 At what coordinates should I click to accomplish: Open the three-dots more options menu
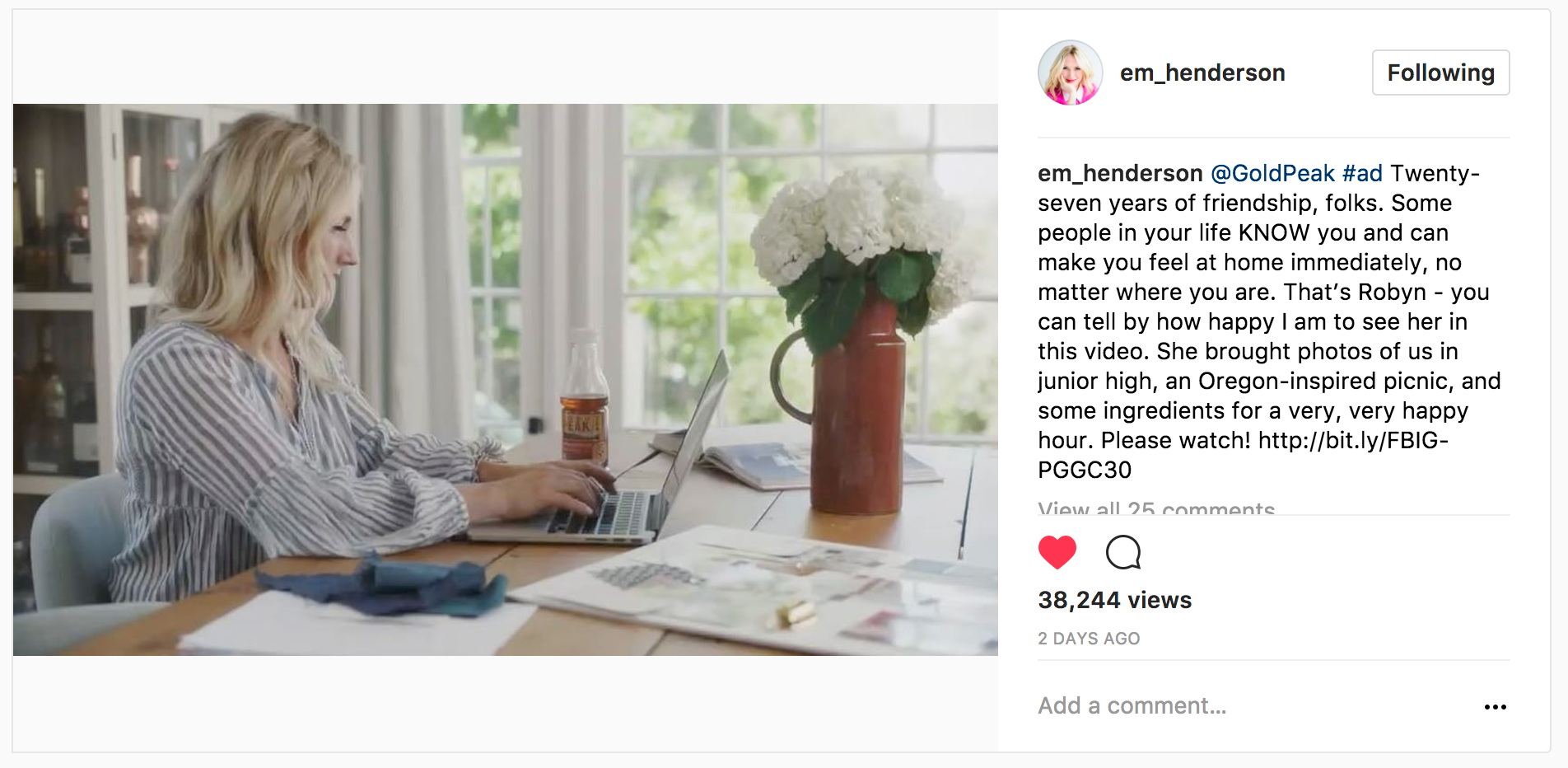click(x=1495, y=707)
